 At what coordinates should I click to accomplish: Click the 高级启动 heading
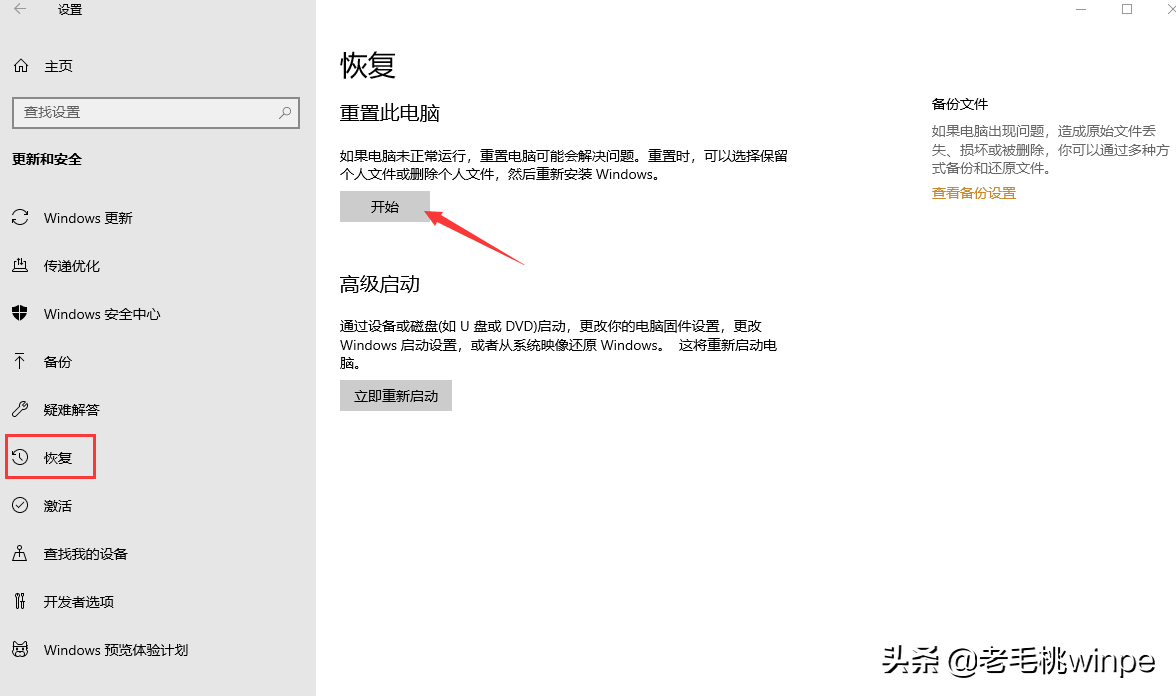pyautogui.click(x=380, y=284)
